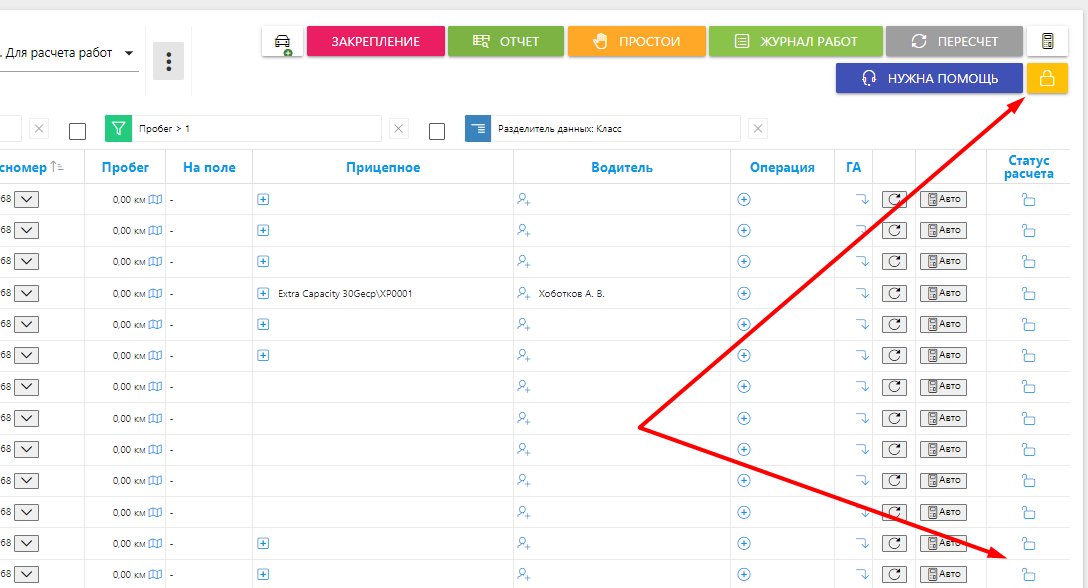Image resolution: width=1088 pixels, height=588 pixels.
Task: Open ЖУРНАЛ РАБОТ work log
Action: 796,42
